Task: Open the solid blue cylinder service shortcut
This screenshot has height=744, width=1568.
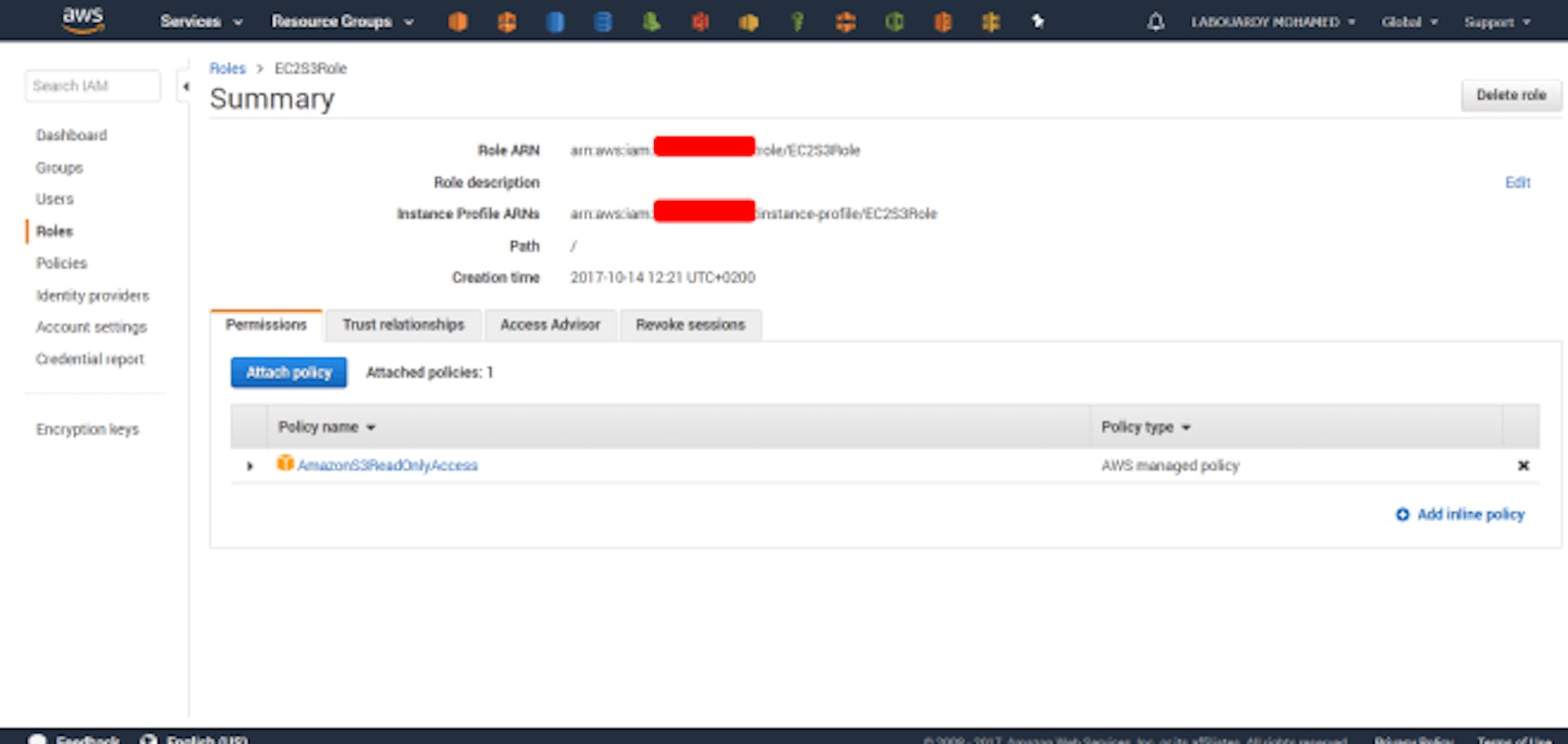Action: point(555,22)
